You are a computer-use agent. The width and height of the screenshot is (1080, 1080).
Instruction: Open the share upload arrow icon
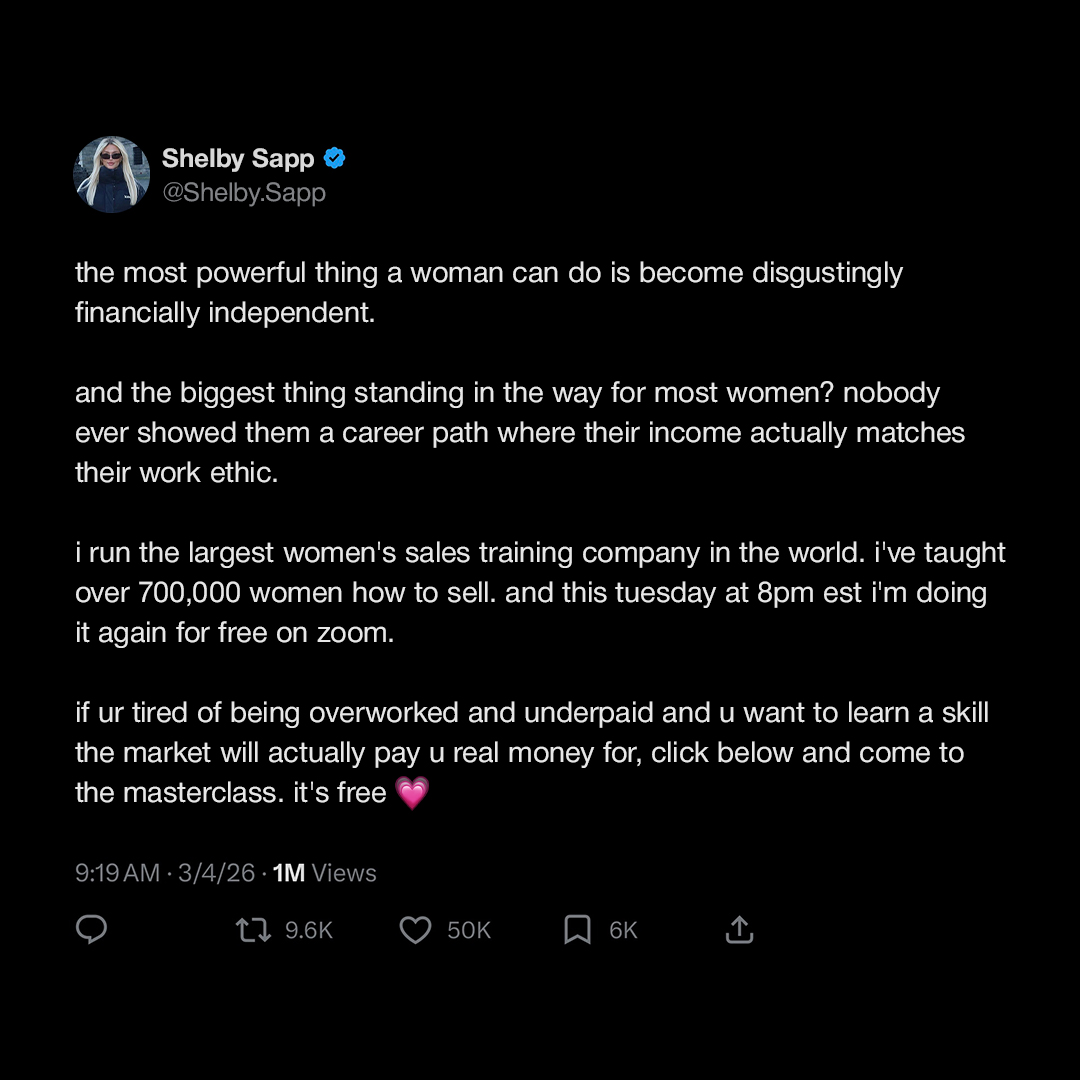point(739,929)
